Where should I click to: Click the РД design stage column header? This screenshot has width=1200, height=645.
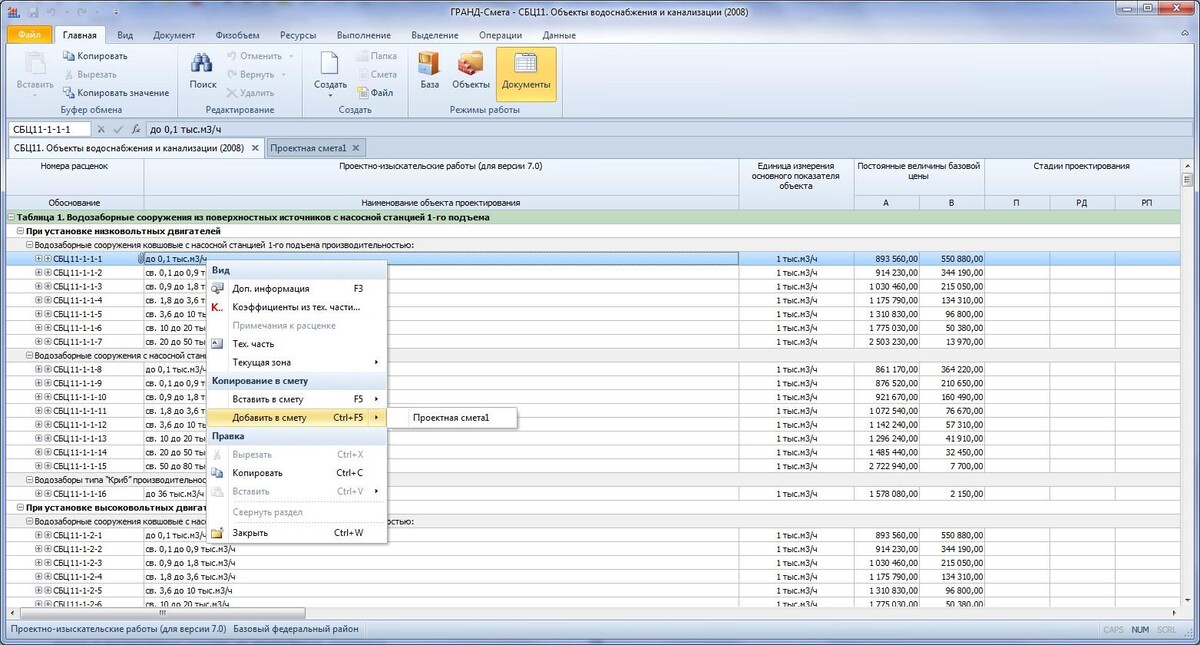click(1082, 202)
